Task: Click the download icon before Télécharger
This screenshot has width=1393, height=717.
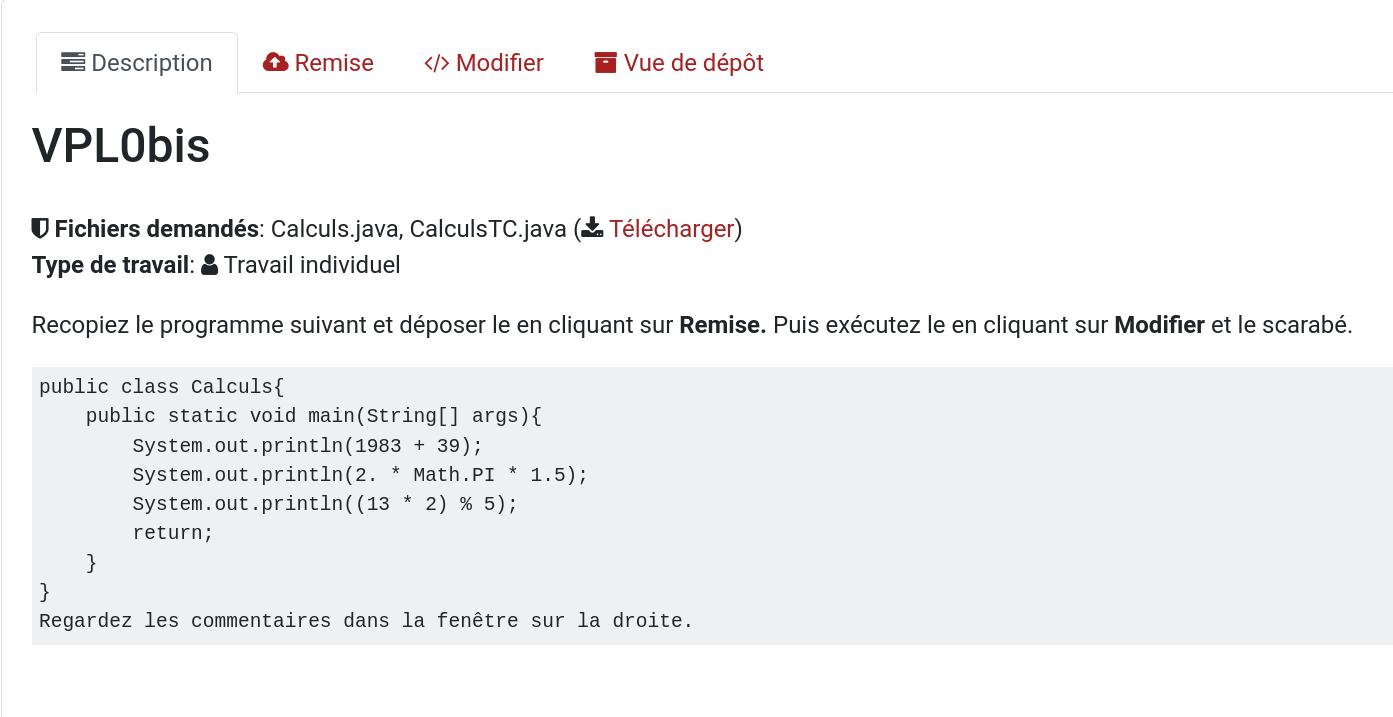Action: (x=593, y=229)
